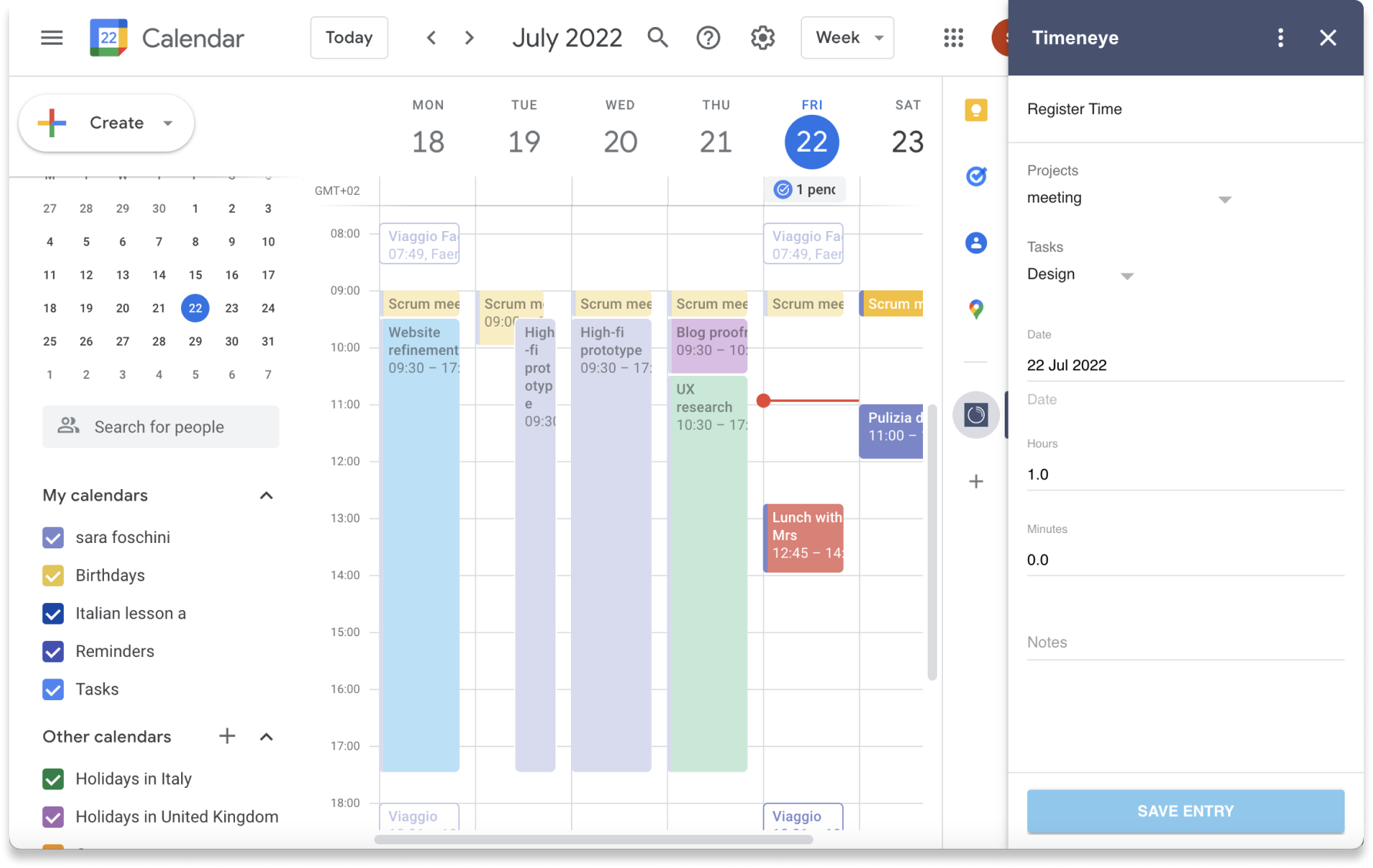1373x868 pixels.
Task: Open Friday evening Viaggio event
Action: pyautogui.click(x=804, y=816)
